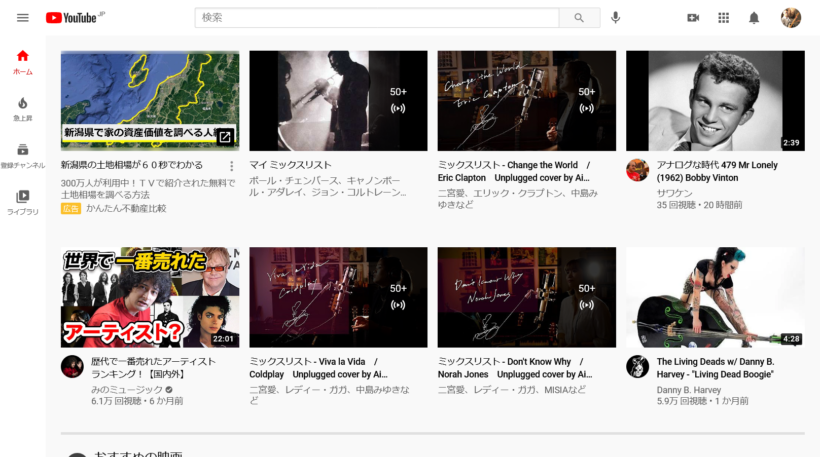Click the search magnifier button
Image resolution: width=820 pixels, height=457 pixels.
pyautogui.click(x=579, y=18)
